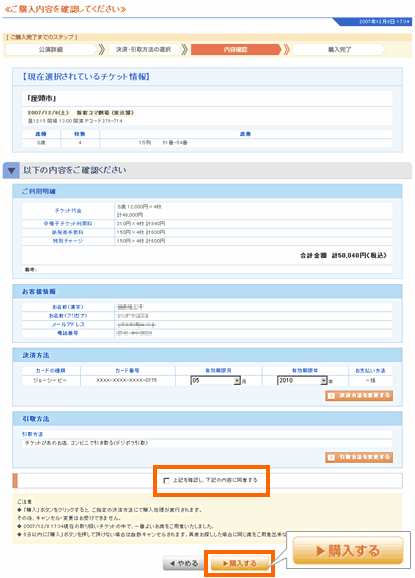This screenshot has width=415, height=578.
Task: Open the 有効期限年 dropdown arrow
Action: (x=324, y=381)
